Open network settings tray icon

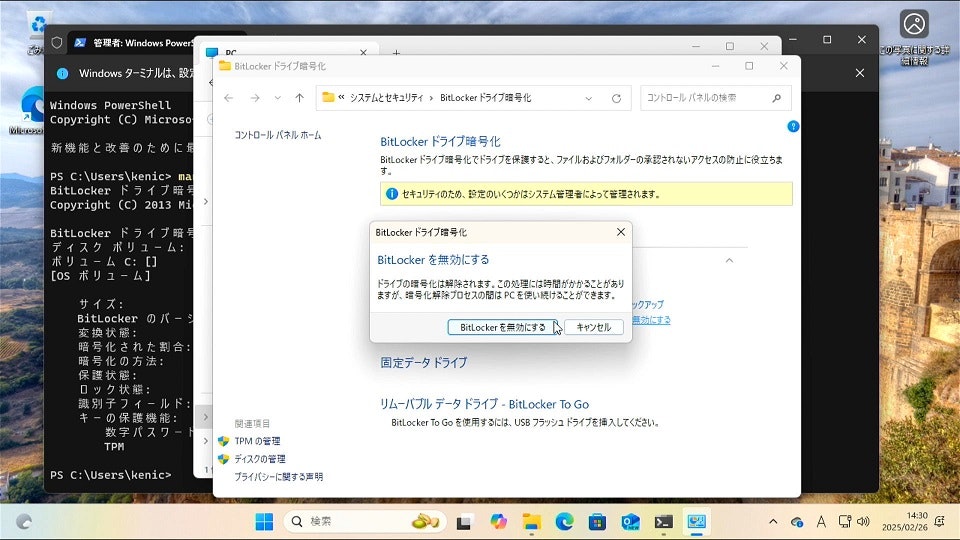pyautogui.click(x=845, y=522)
